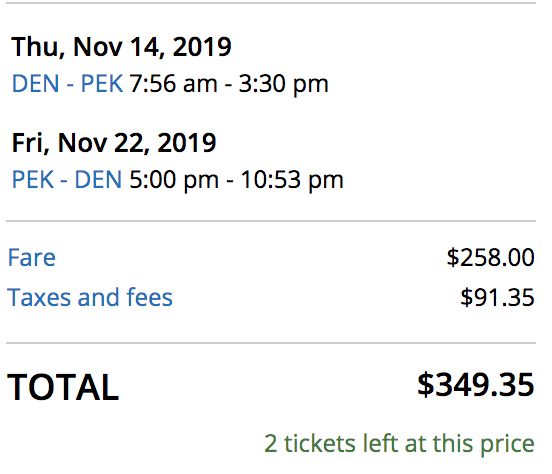Open the Taxes and fees link

click(90, 297)
